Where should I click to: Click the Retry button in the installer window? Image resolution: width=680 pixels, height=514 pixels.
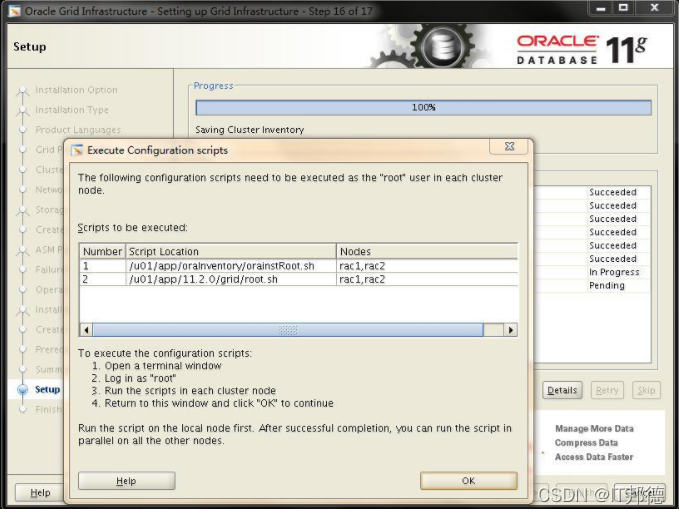(x=607, y=390)
